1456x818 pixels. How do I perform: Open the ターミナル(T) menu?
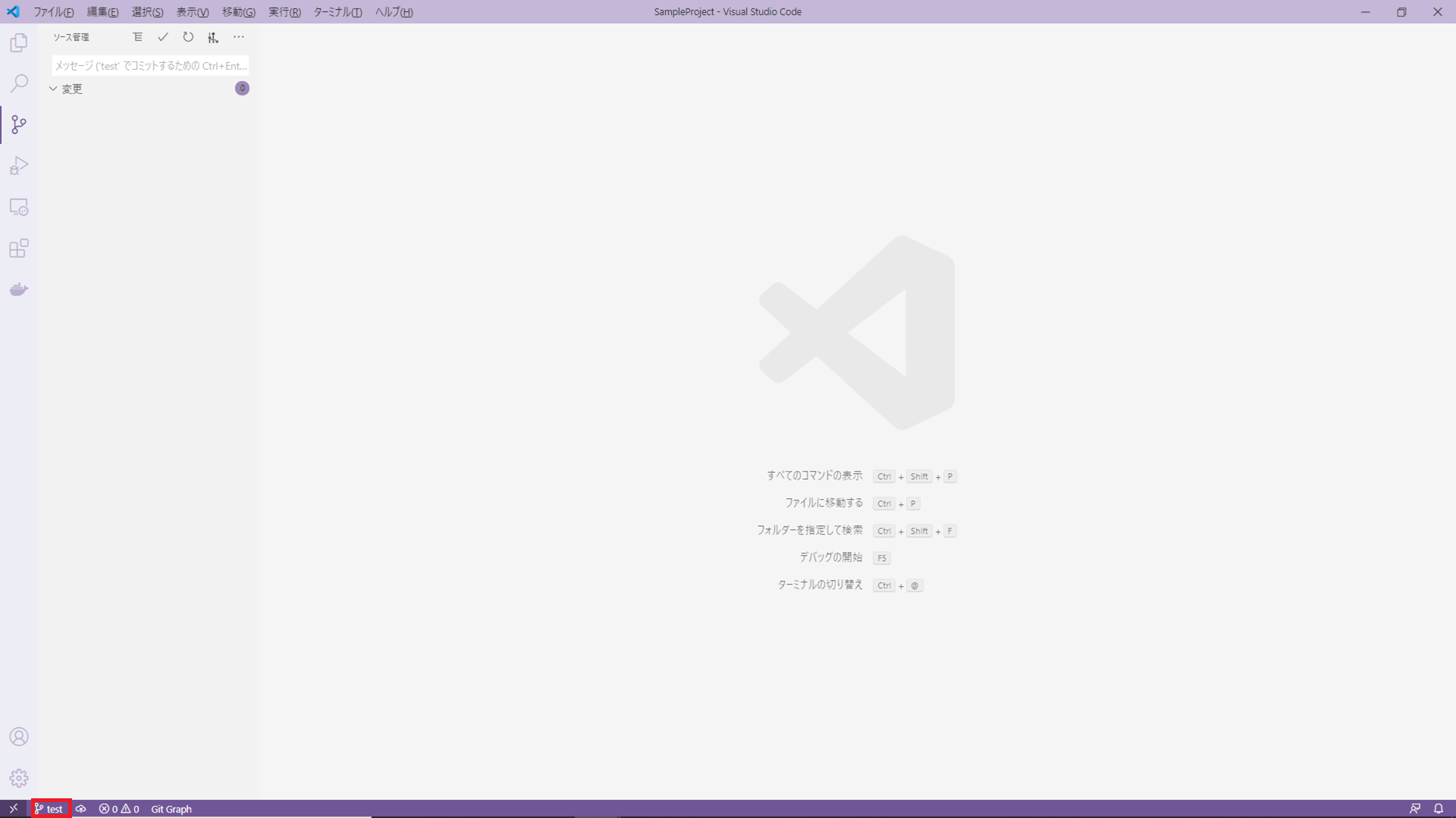[337, 12]
